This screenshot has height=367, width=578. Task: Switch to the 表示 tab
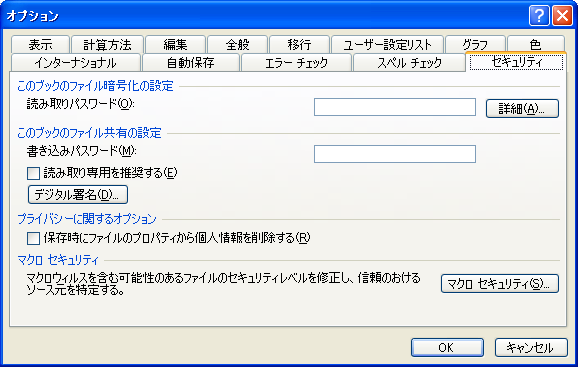click(x=41, y=45)
